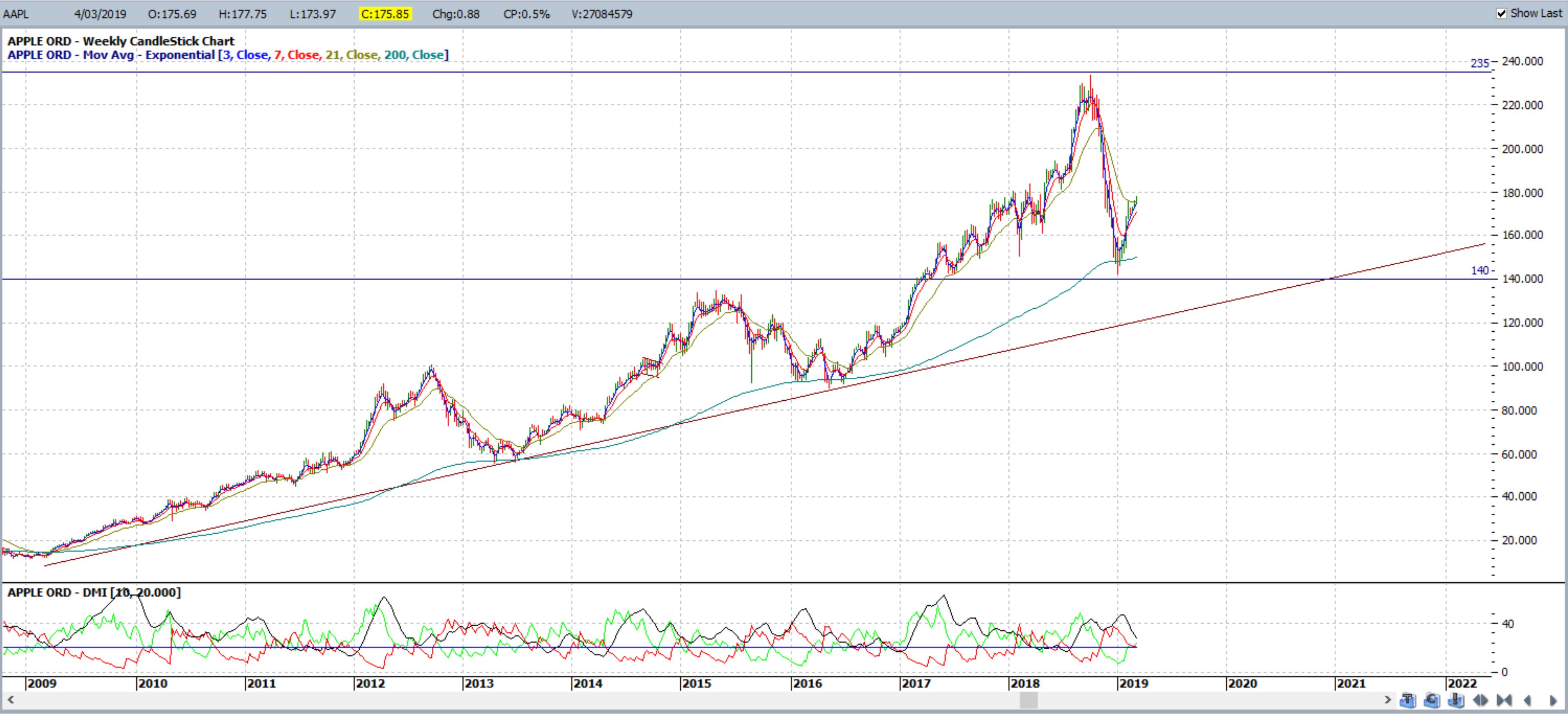The height and width of the screenshot is (714, 1568).
Task: Click the 235 horizontal line label
Action: [1480, 63]
